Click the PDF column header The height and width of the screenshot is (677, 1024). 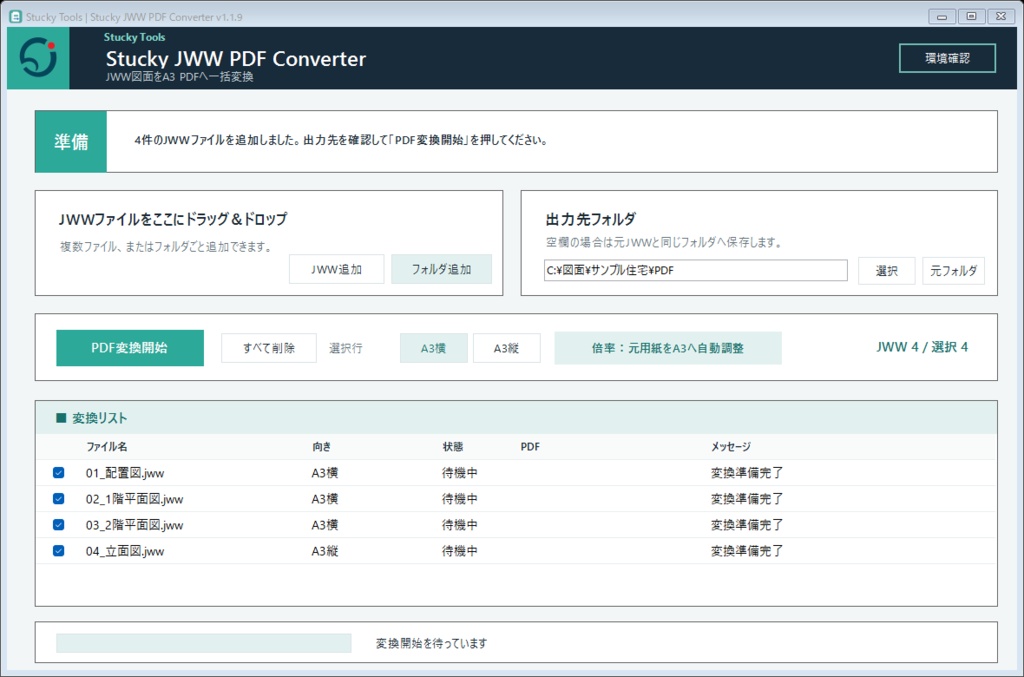click(x=530, y=447)
